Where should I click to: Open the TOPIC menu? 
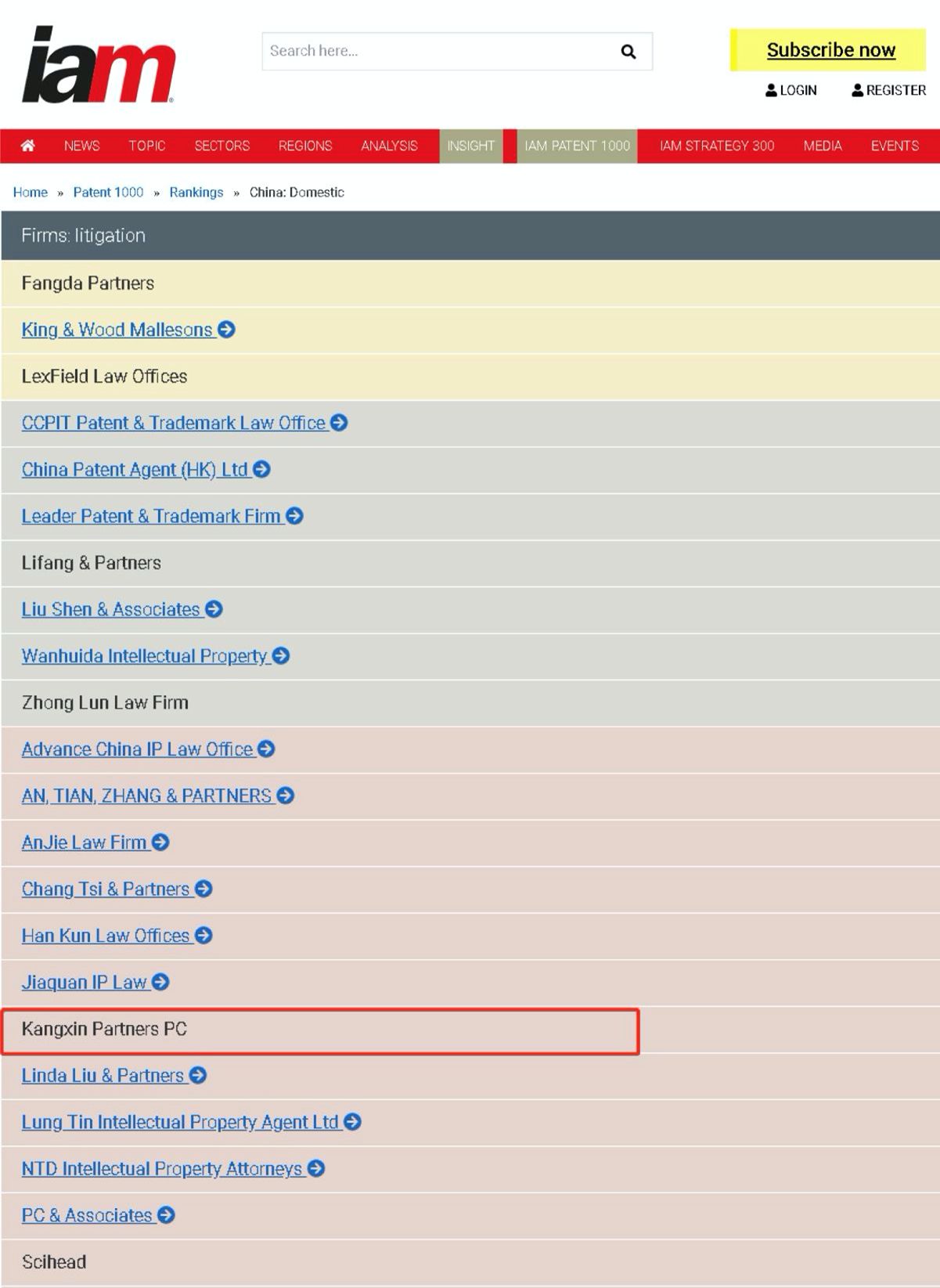[147, 146]
